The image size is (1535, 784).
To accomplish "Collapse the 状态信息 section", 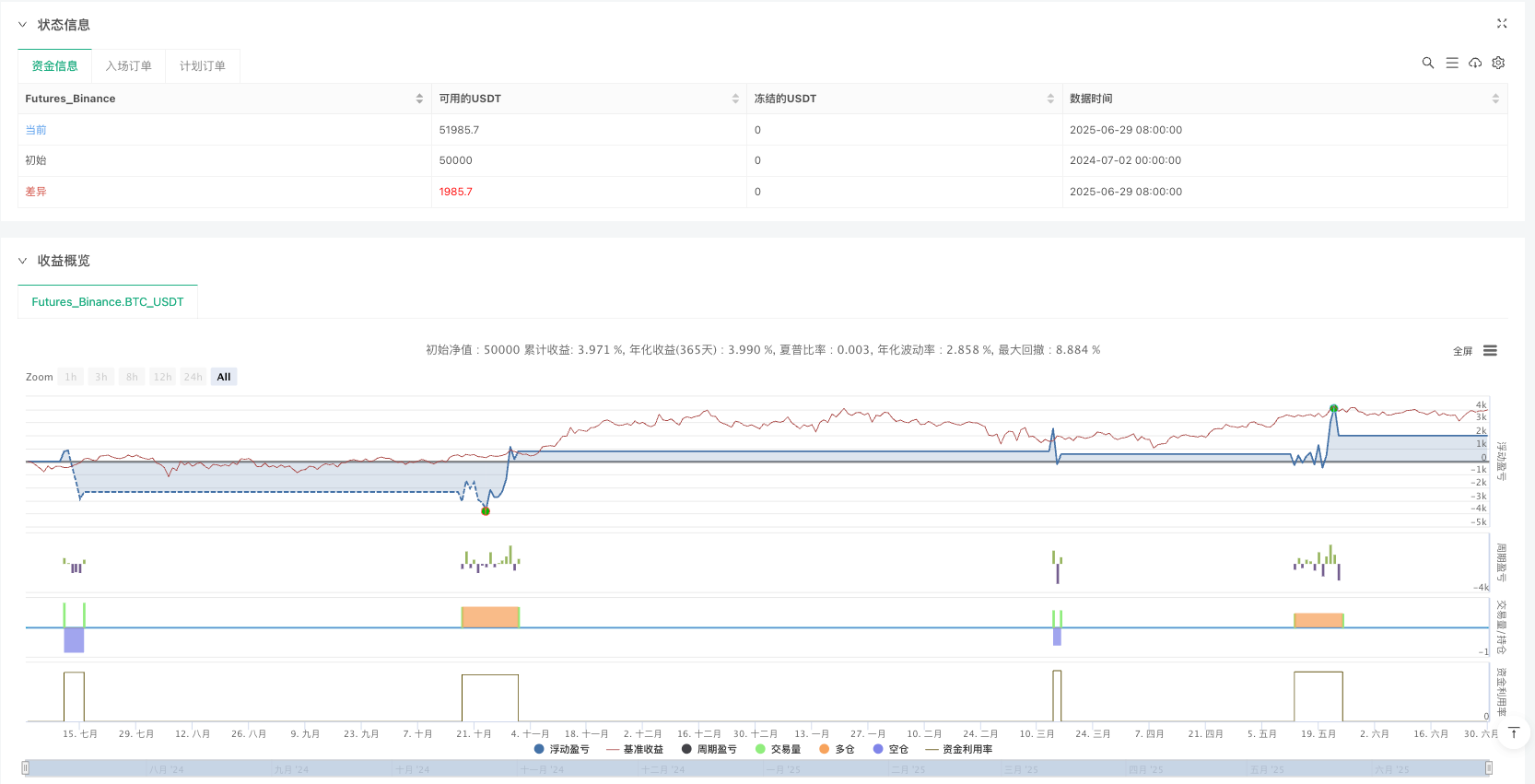I will pos(23,25).
